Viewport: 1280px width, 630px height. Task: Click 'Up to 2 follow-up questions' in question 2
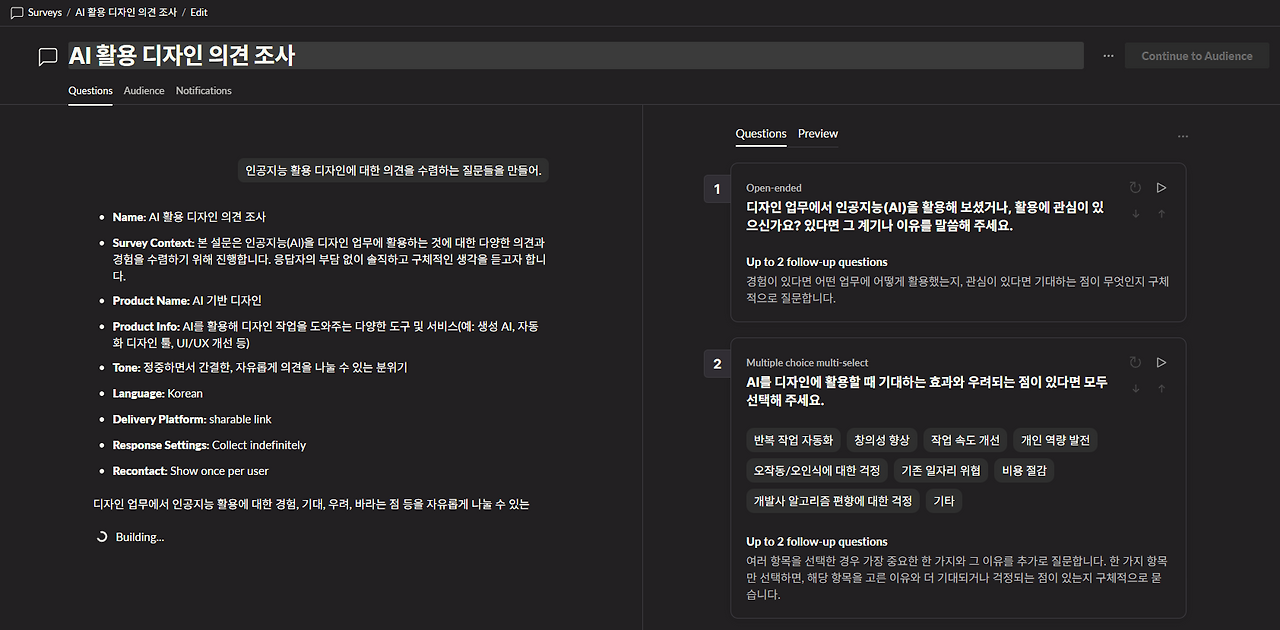[x=817, y=541]
